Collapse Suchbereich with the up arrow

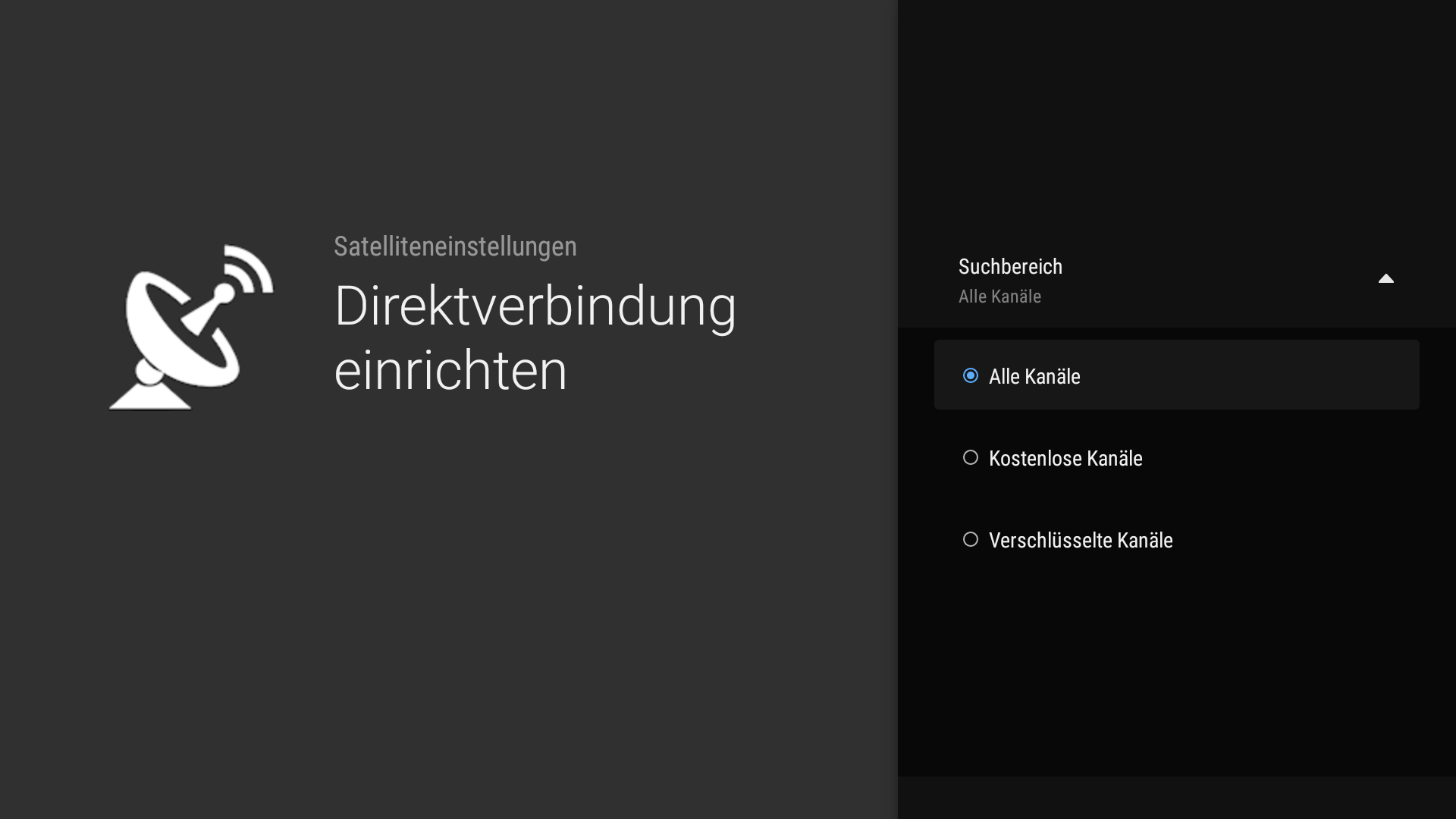click(1385, 279)
